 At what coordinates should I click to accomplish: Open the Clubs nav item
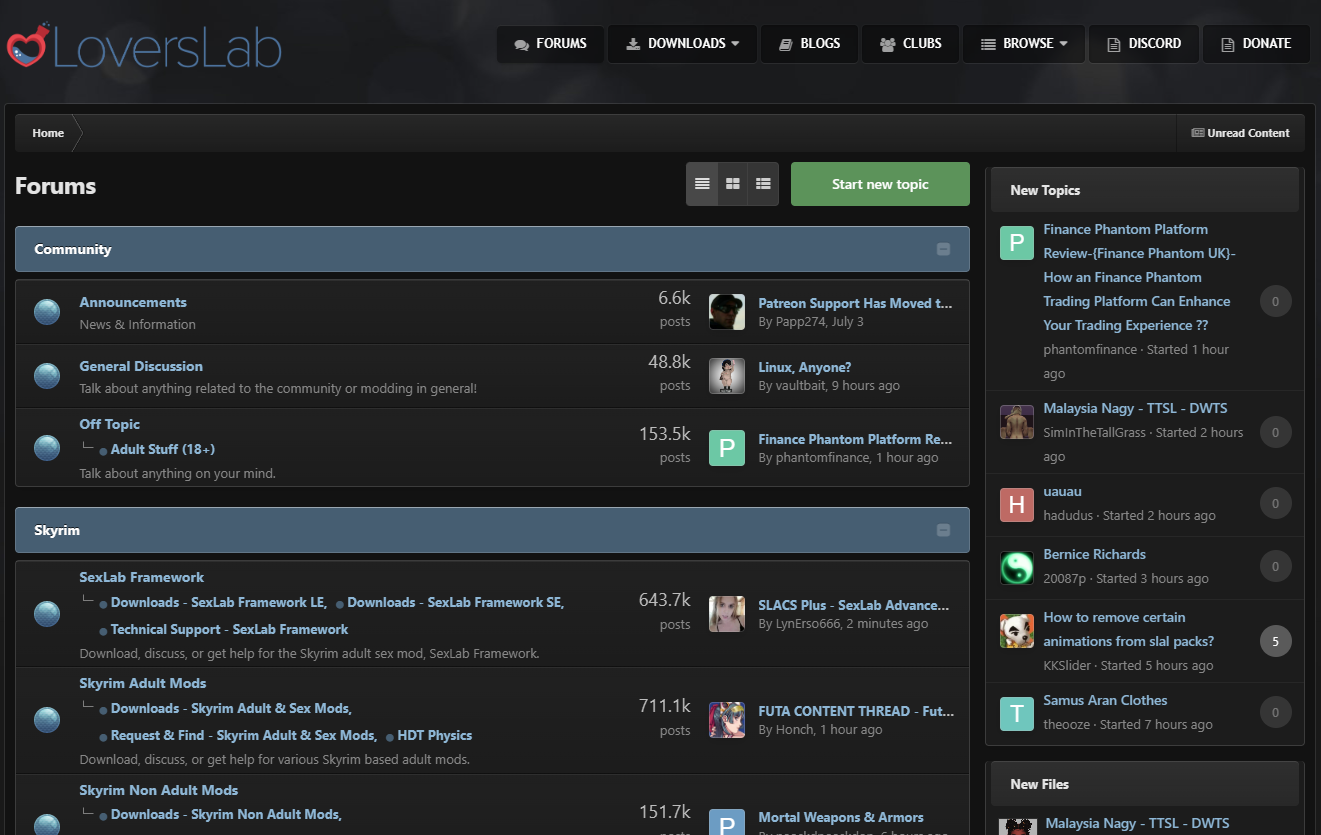(910, 44)
